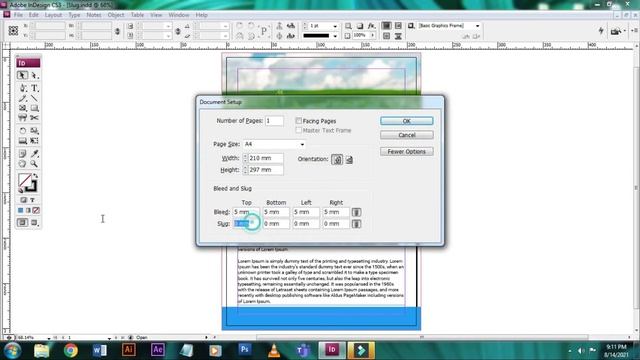
Task: Click formatting affects text T toggle
Action: click(x=33, y=200)
